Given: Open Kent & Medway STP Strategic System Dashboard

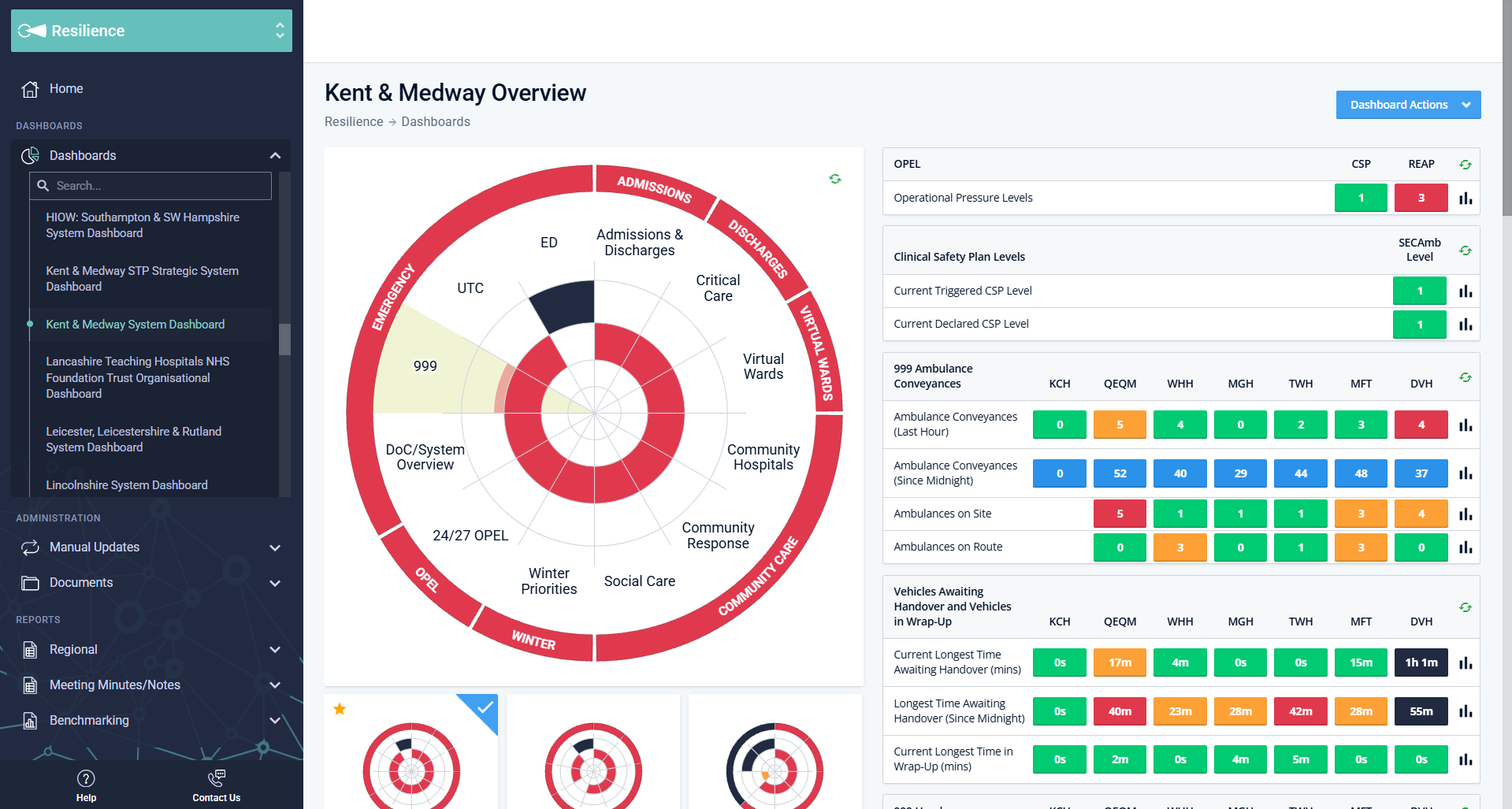Looking at the screenshot, I should [x=142, y=279].
